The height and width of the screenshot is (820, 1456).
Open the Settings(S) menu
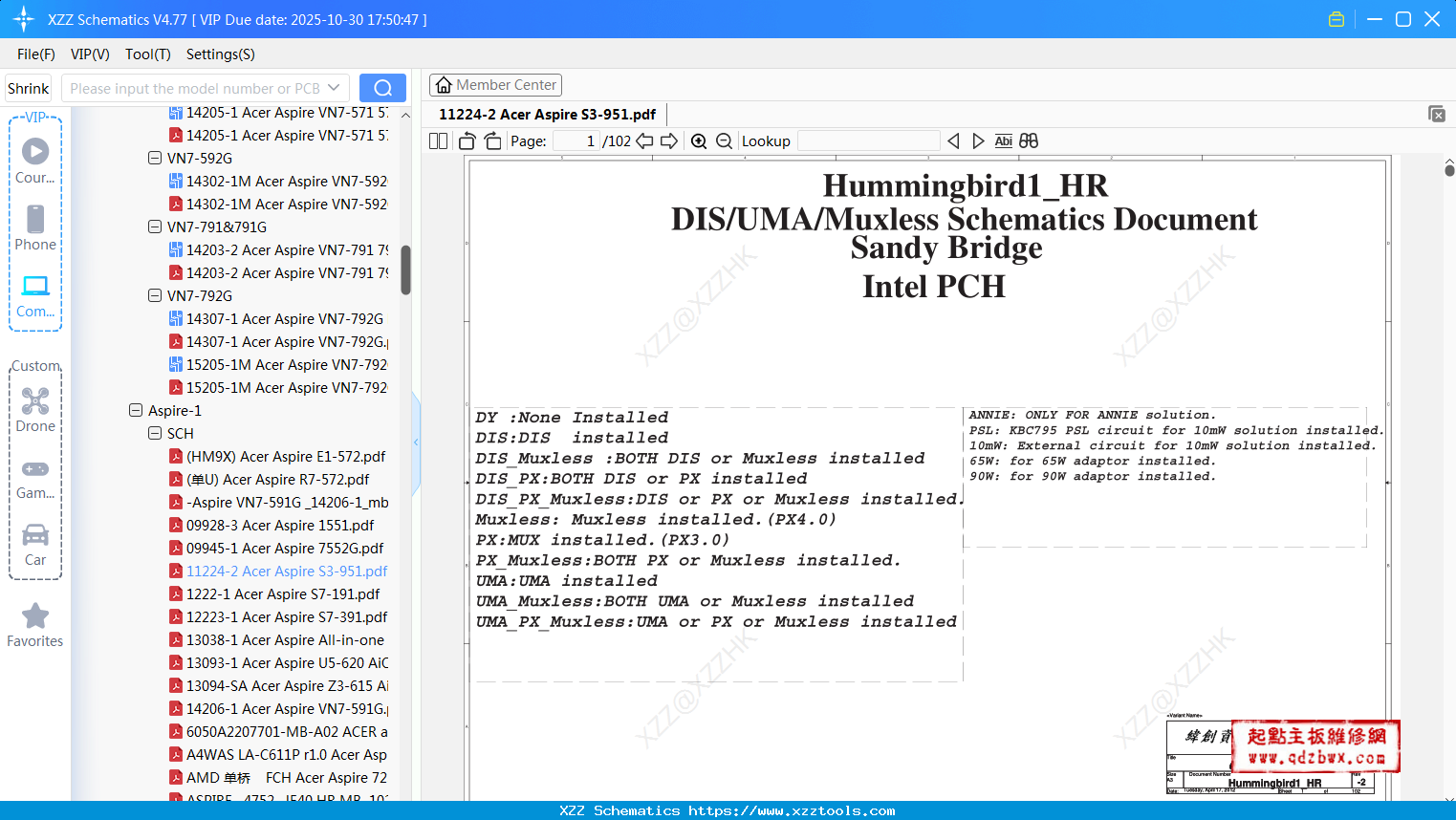click(x=221, y=54)
